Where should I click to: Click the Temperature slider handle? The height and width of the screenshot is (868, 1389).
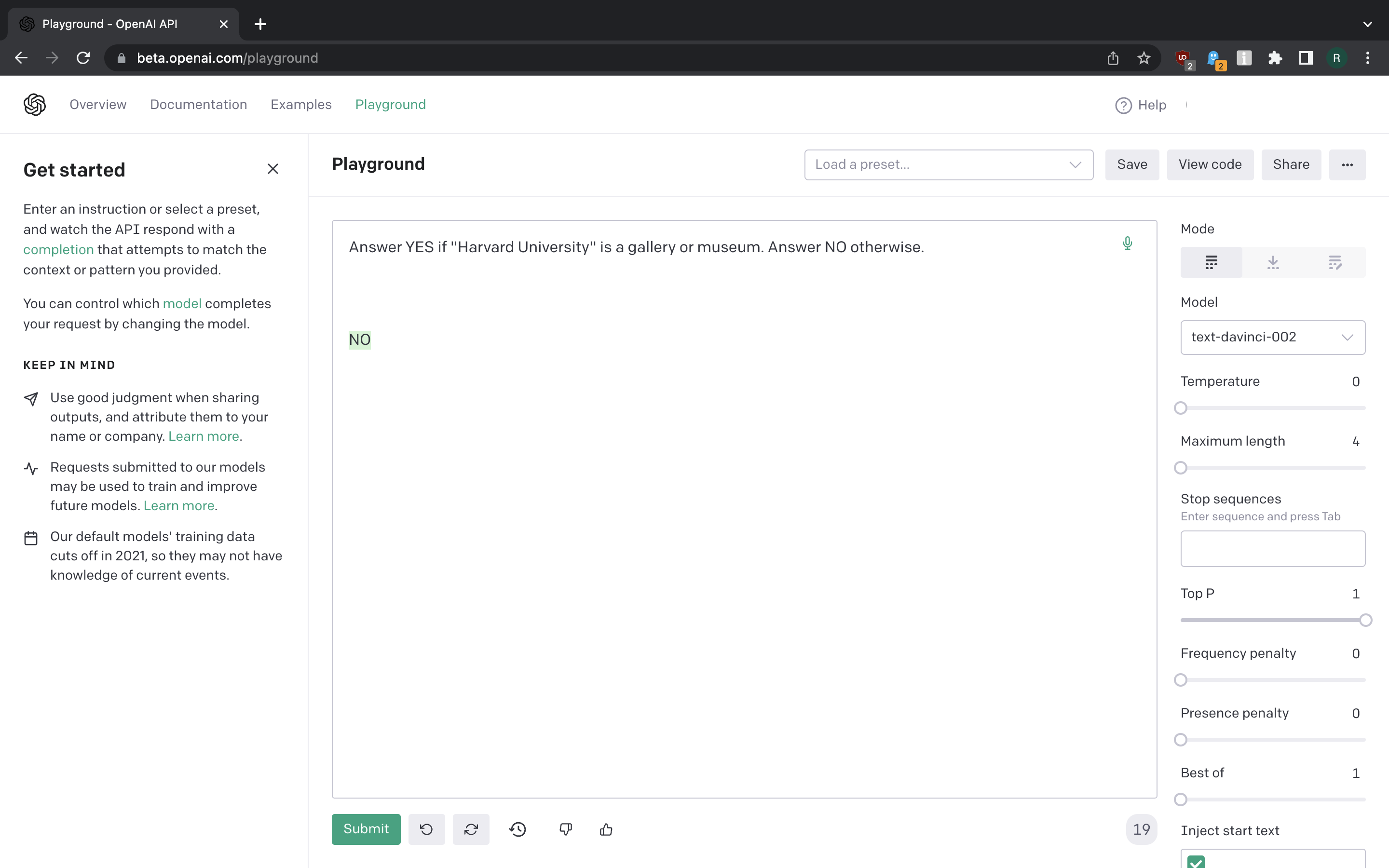coord(1181,408)
